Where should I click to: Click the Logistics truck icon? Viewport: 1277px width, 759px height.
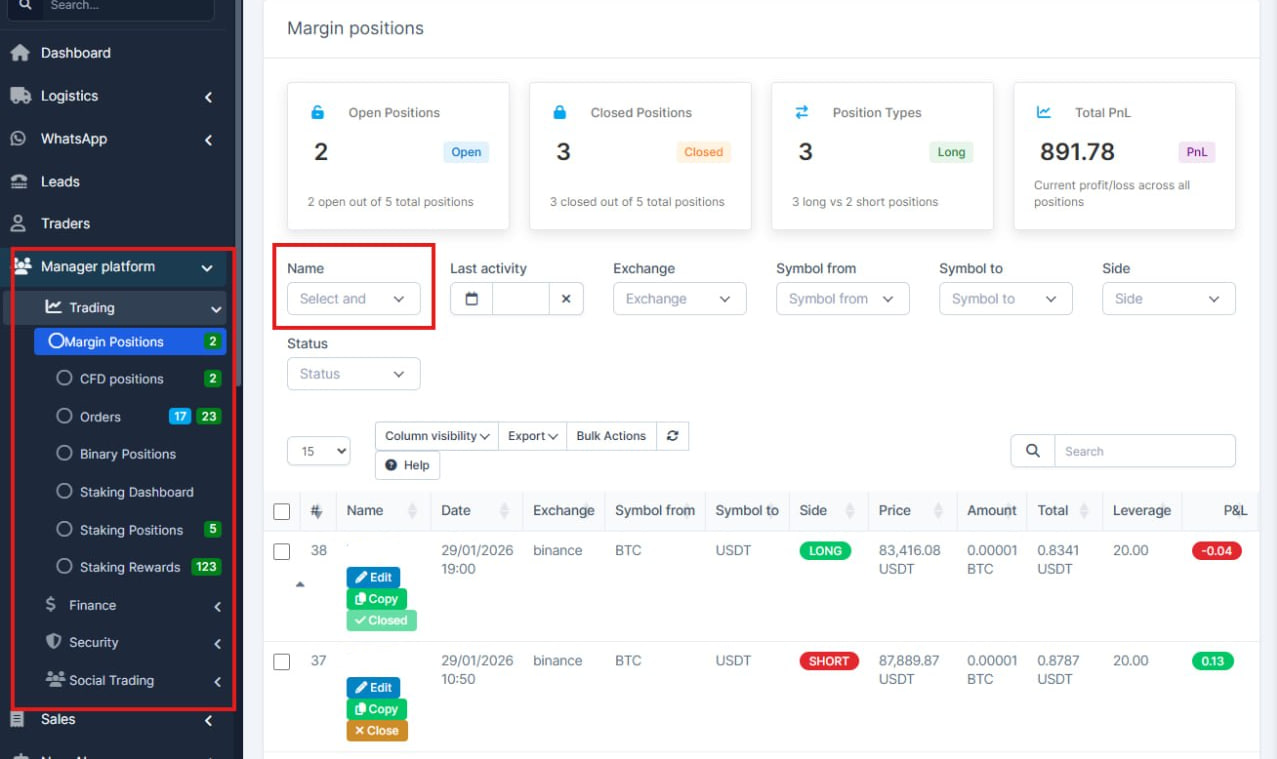click(x=20, y=96)
